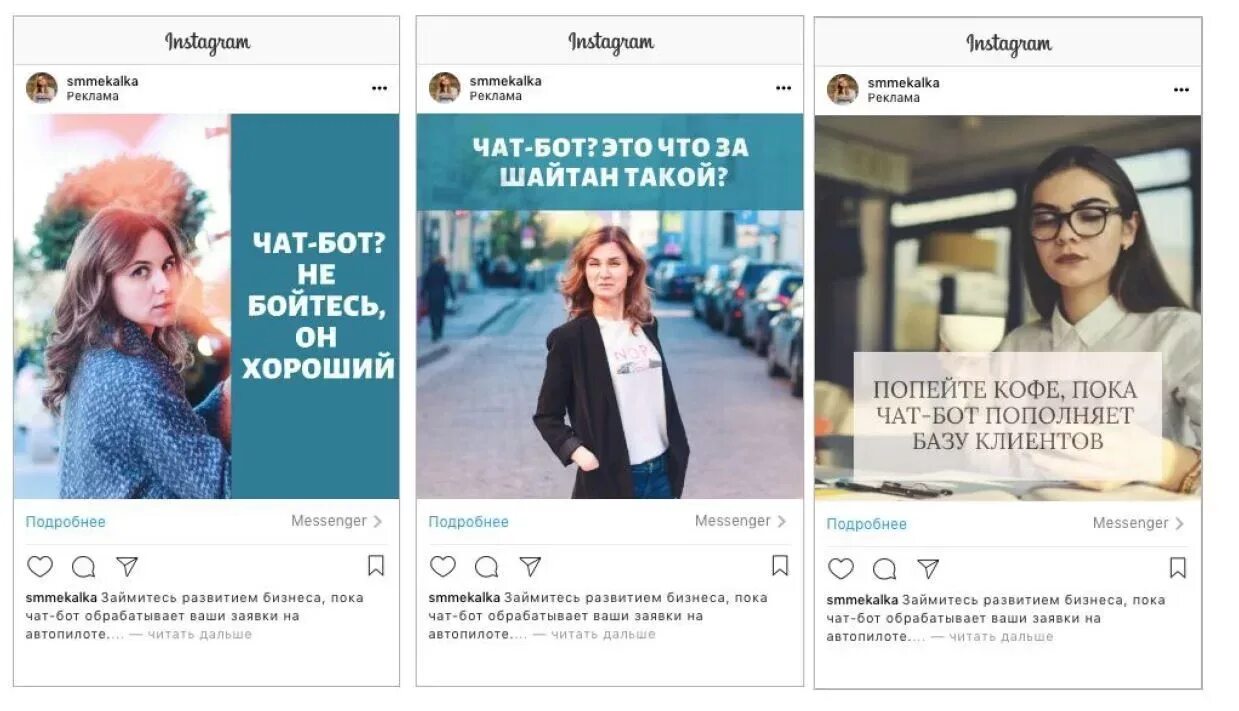1239x711 pixels.
Task: Toggle bookmark save on the middle post
Action: (x=780, y=566)
